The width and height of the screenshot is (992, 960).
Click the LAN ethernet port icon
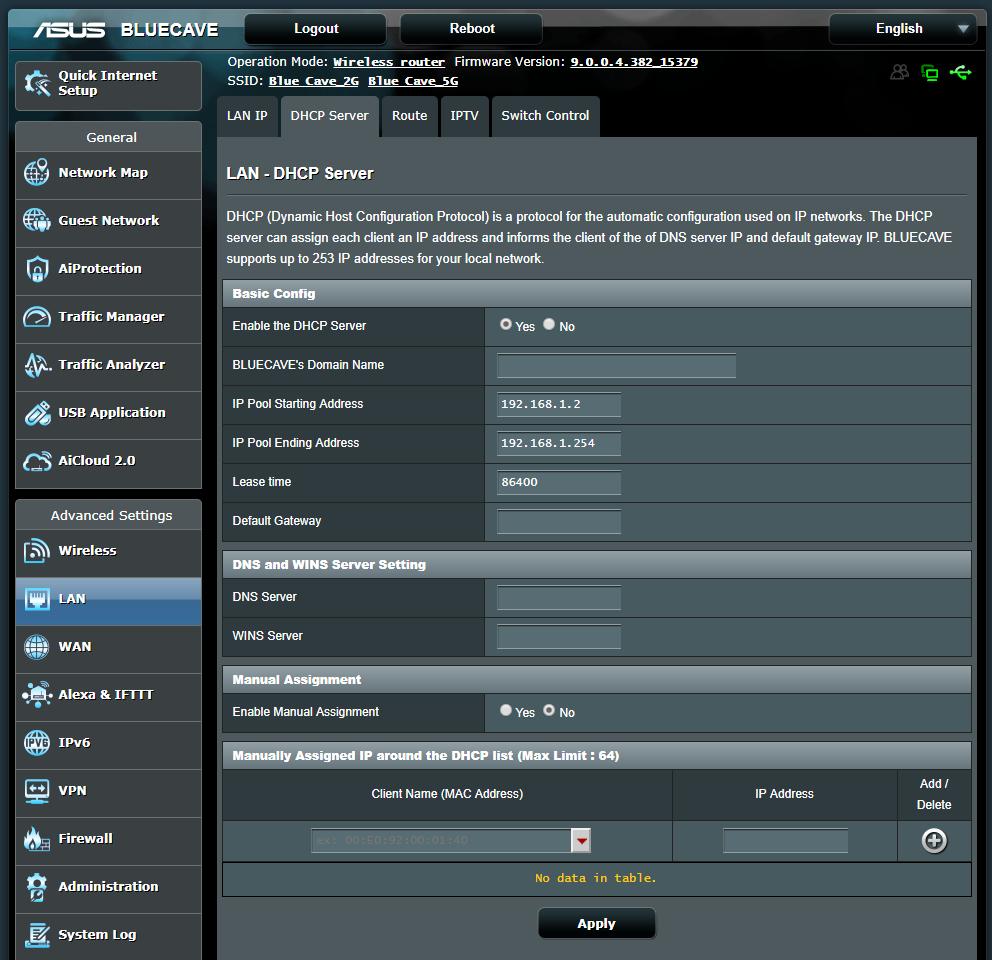(x=37, y=599)
